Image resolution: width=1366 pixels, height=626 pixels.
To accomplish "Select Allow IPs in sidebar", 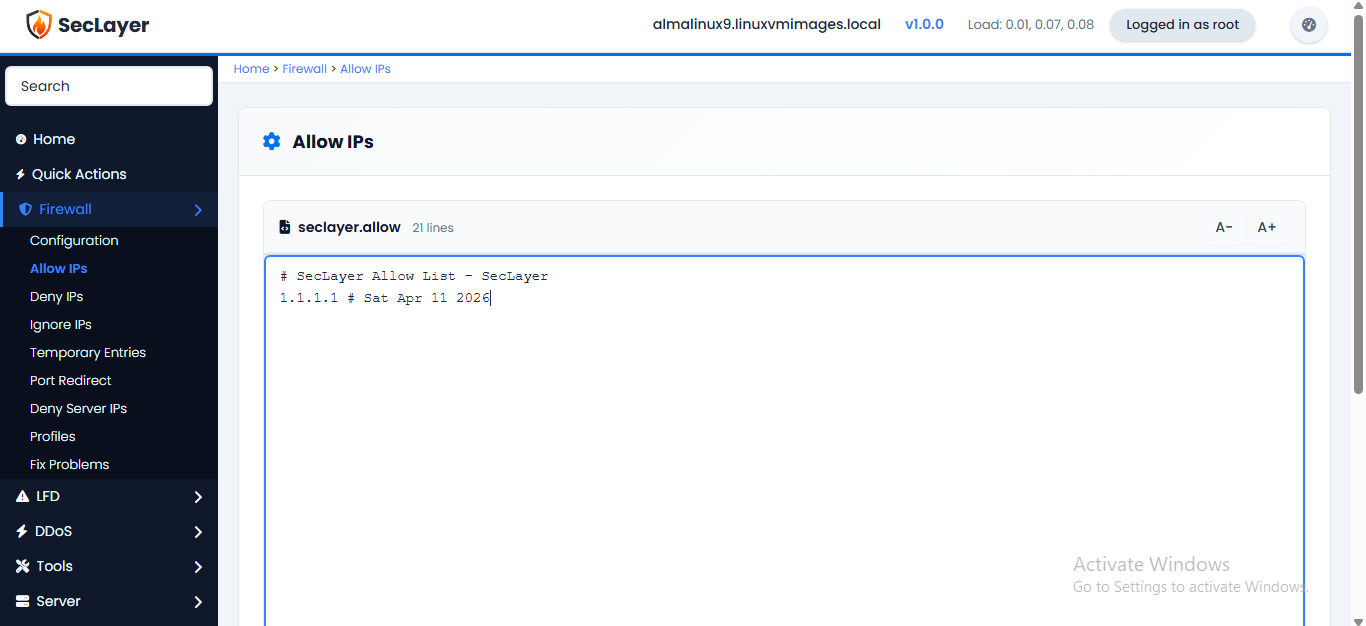I will [x=59, y=268].
